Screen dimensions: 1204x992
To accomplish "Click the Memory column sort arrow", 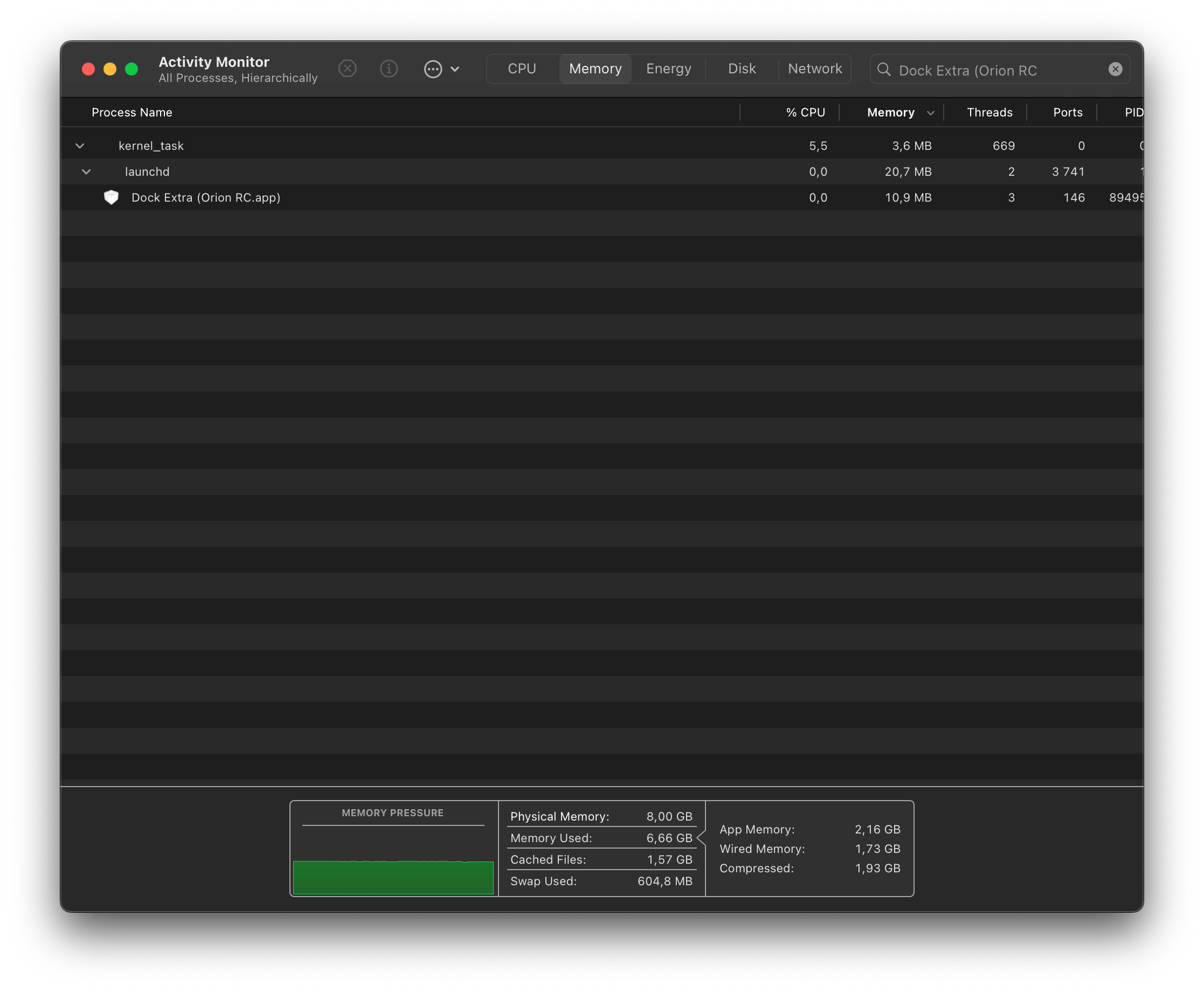I will pos(930,113).
